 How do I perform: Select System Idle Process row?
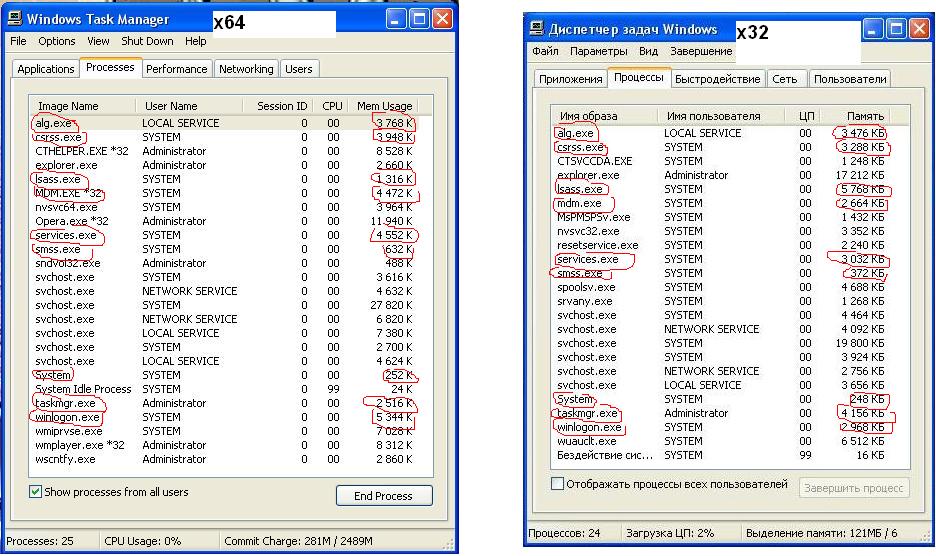coord(224,389)
